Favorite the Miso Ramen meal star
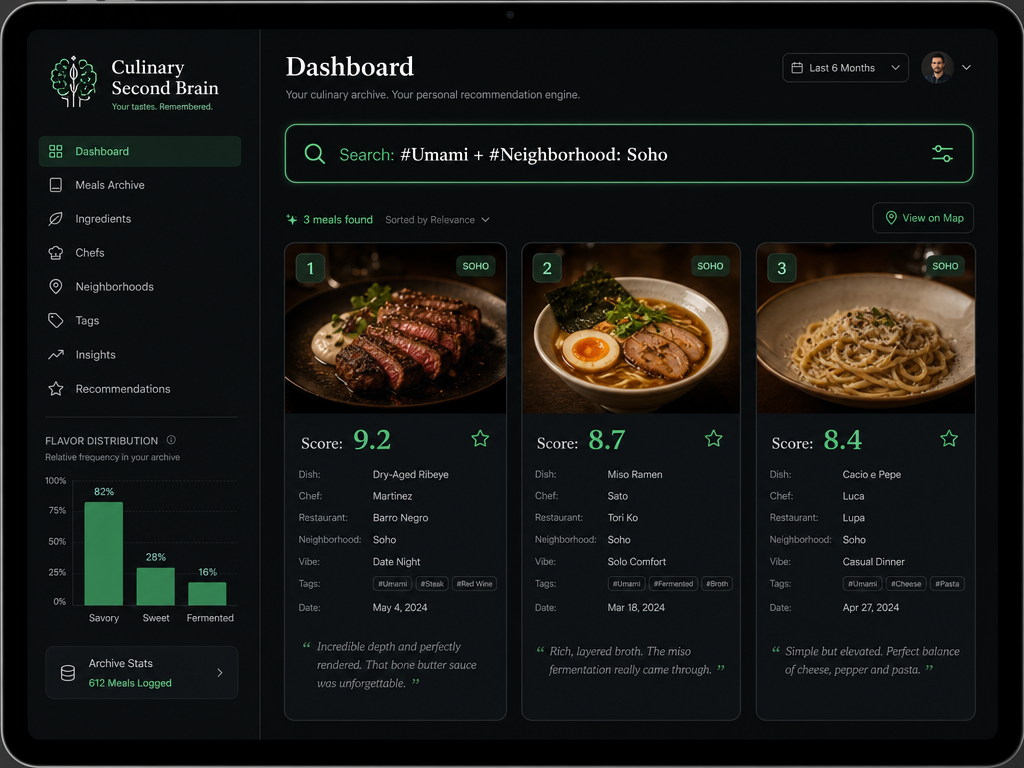The height and width of the screenshot is (768, 1024). [714, 439]
